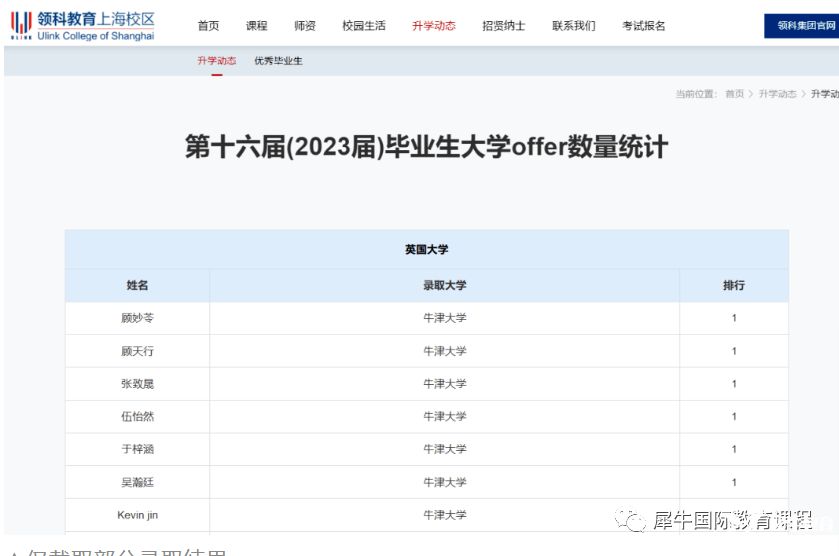Click the 姓名 column header
This screenshot has height=556, width=839.
[137, 286]
